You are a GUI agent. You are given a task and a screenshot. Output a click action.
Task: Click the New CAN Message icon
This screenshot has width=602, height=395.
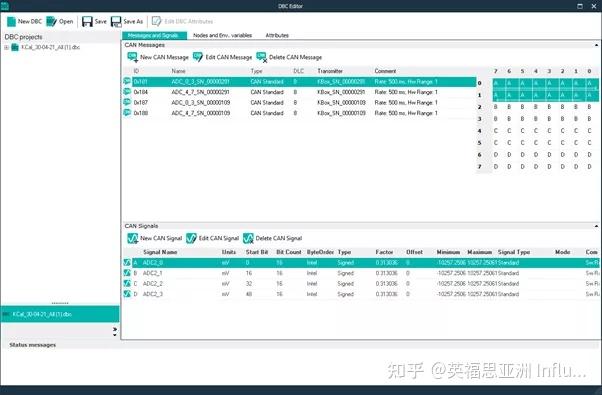(132, 57)
